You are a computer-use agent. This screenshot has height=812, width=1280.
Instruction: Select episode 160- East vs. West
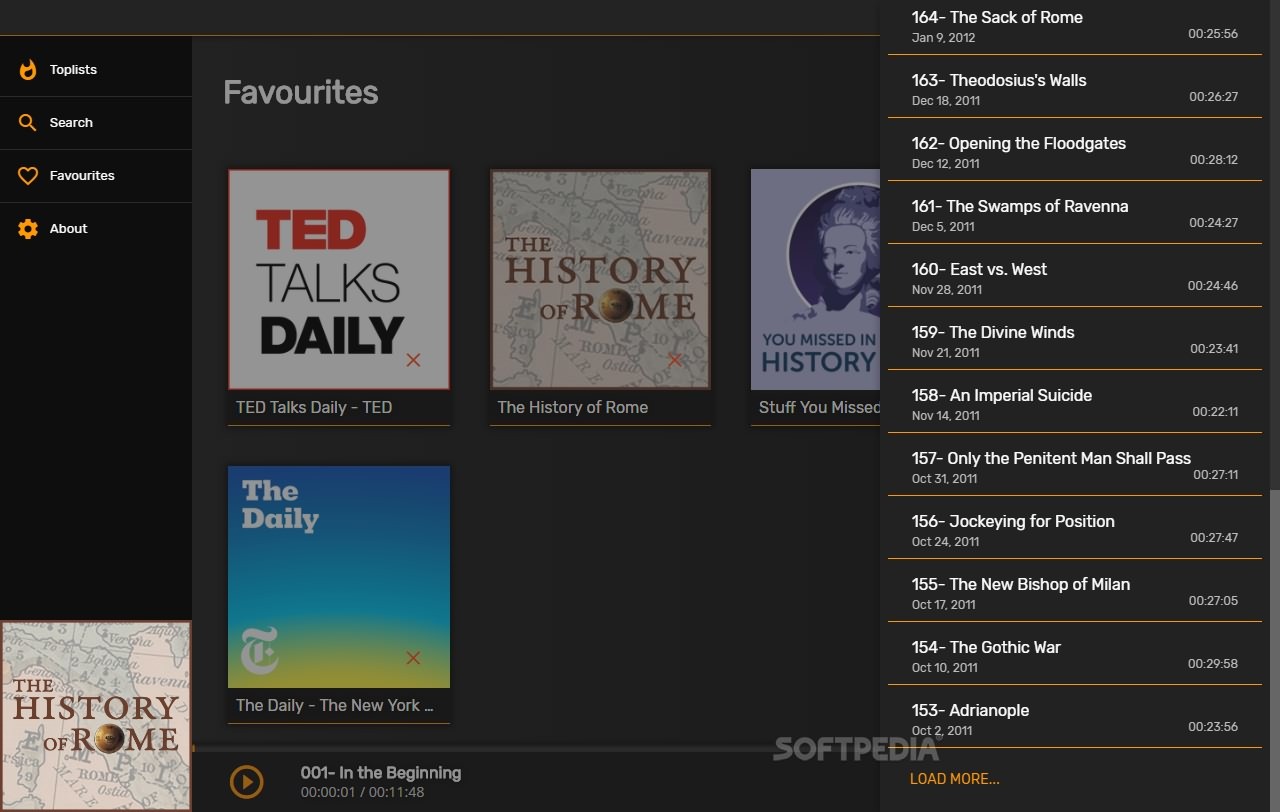(1075, 276)
